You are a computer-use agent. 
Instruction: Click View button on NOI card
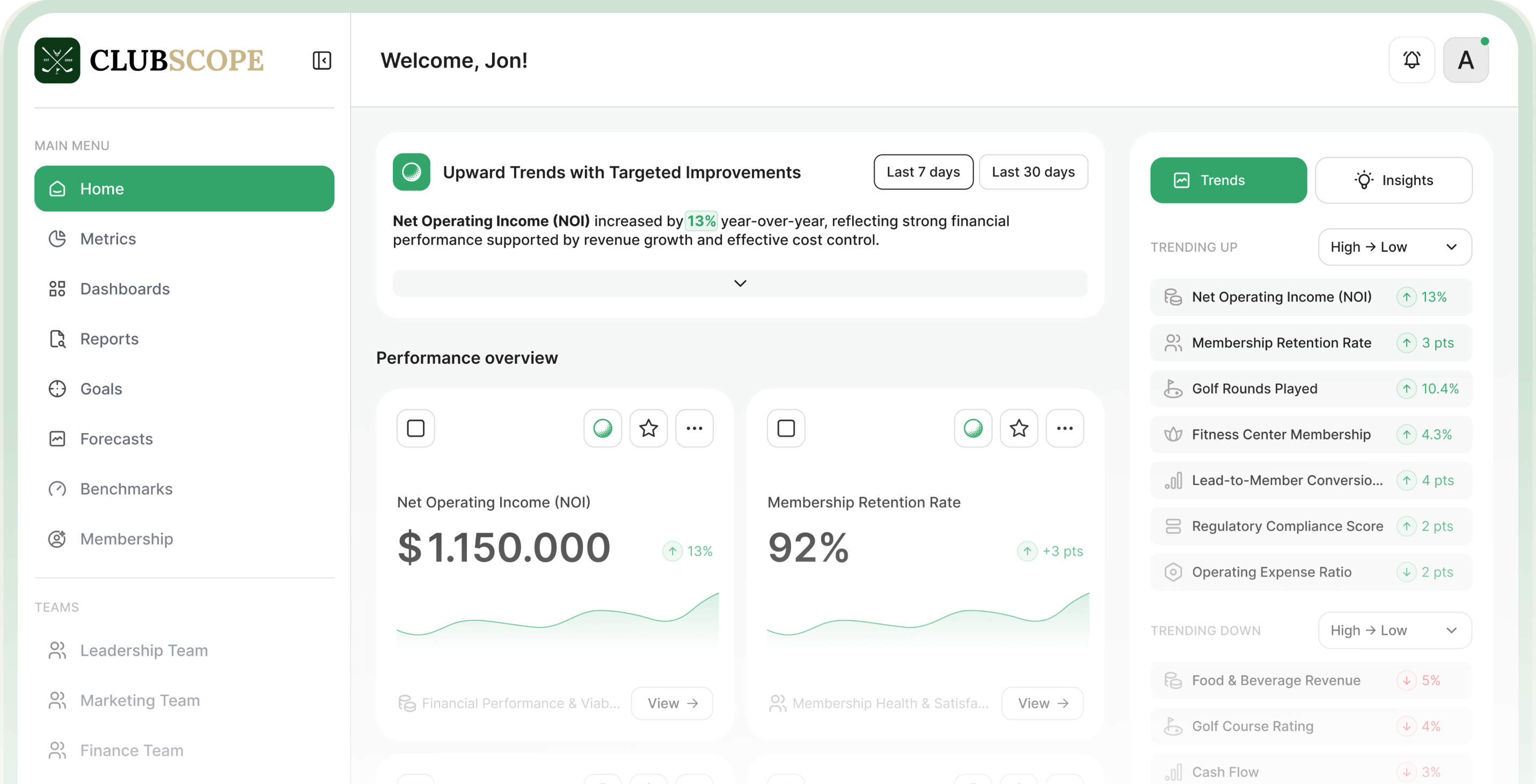click(x=671, y=704)
